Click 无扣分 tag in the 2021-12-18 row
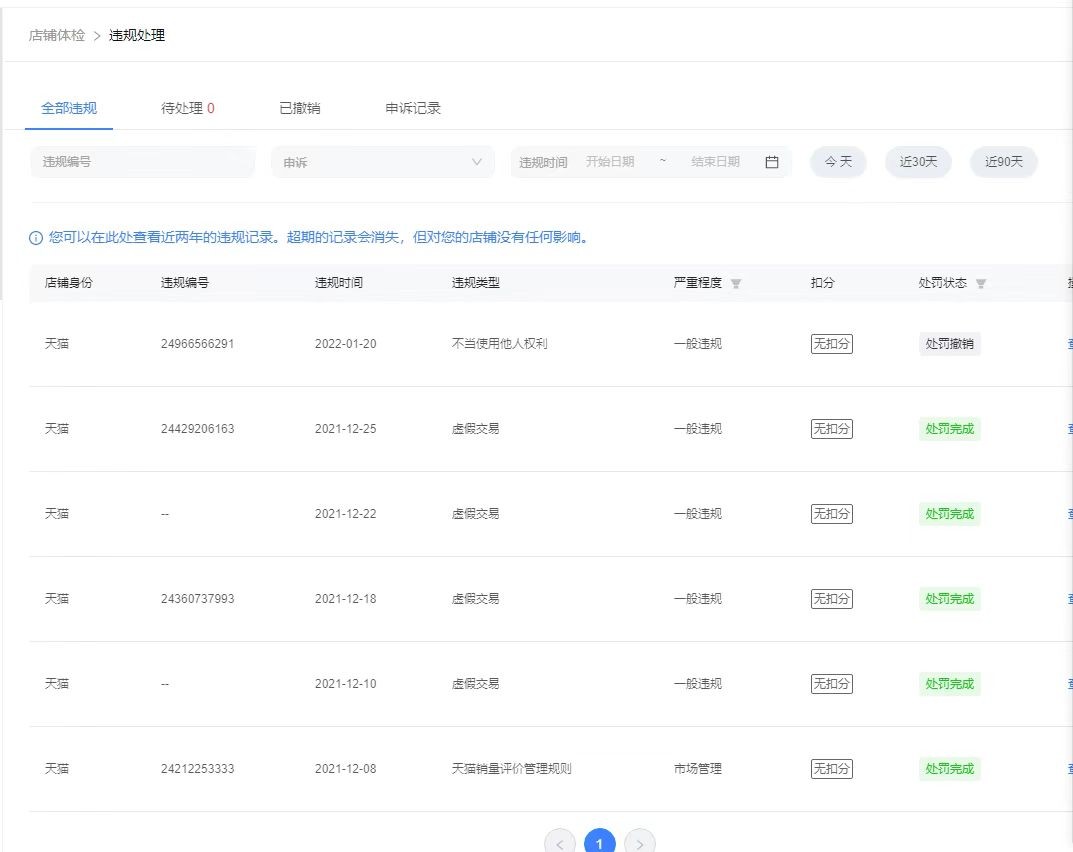The width and height of the screenshot is (1073, 852). pos(831,599)
